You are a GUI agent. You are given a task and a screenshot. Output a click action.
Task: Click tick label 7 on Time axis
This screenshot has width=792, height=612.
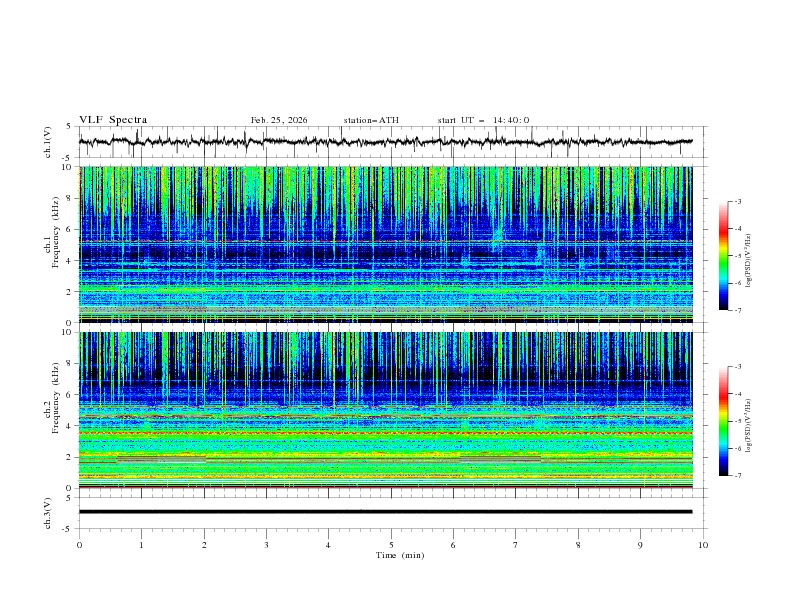tap(516, 545)
